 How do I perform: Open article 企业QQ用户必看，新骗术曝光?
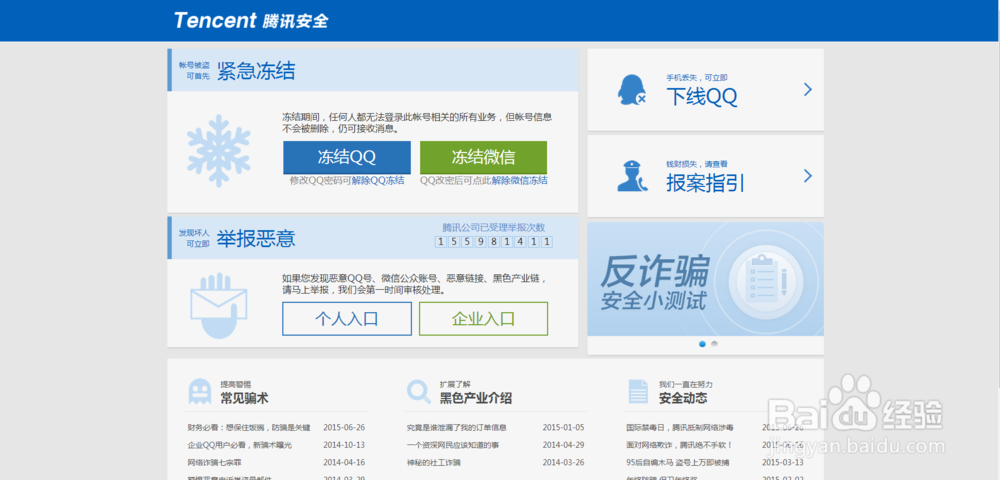tap(239, 445)
